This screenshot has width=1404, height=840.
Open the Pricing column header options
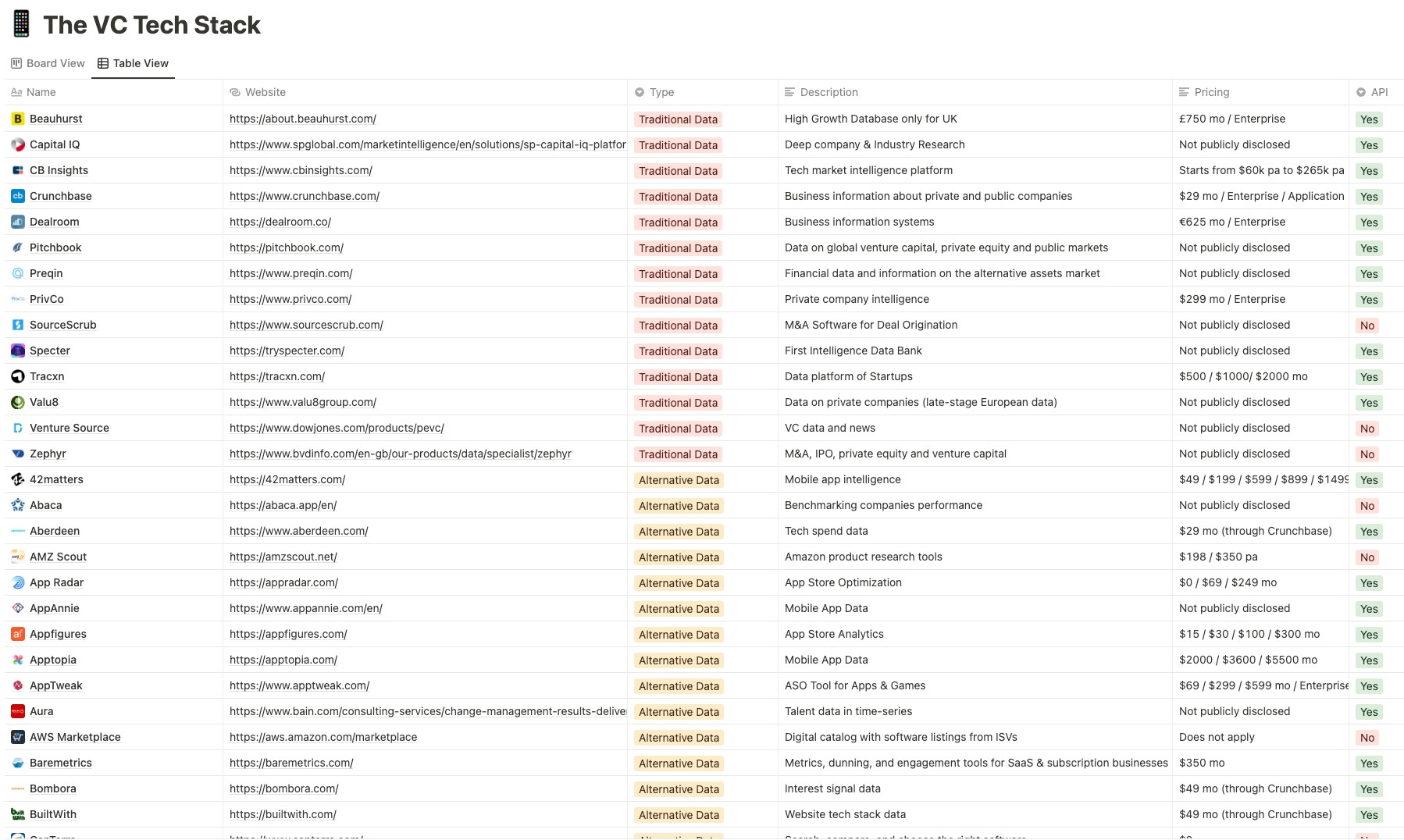click(x=1209, y=92)
